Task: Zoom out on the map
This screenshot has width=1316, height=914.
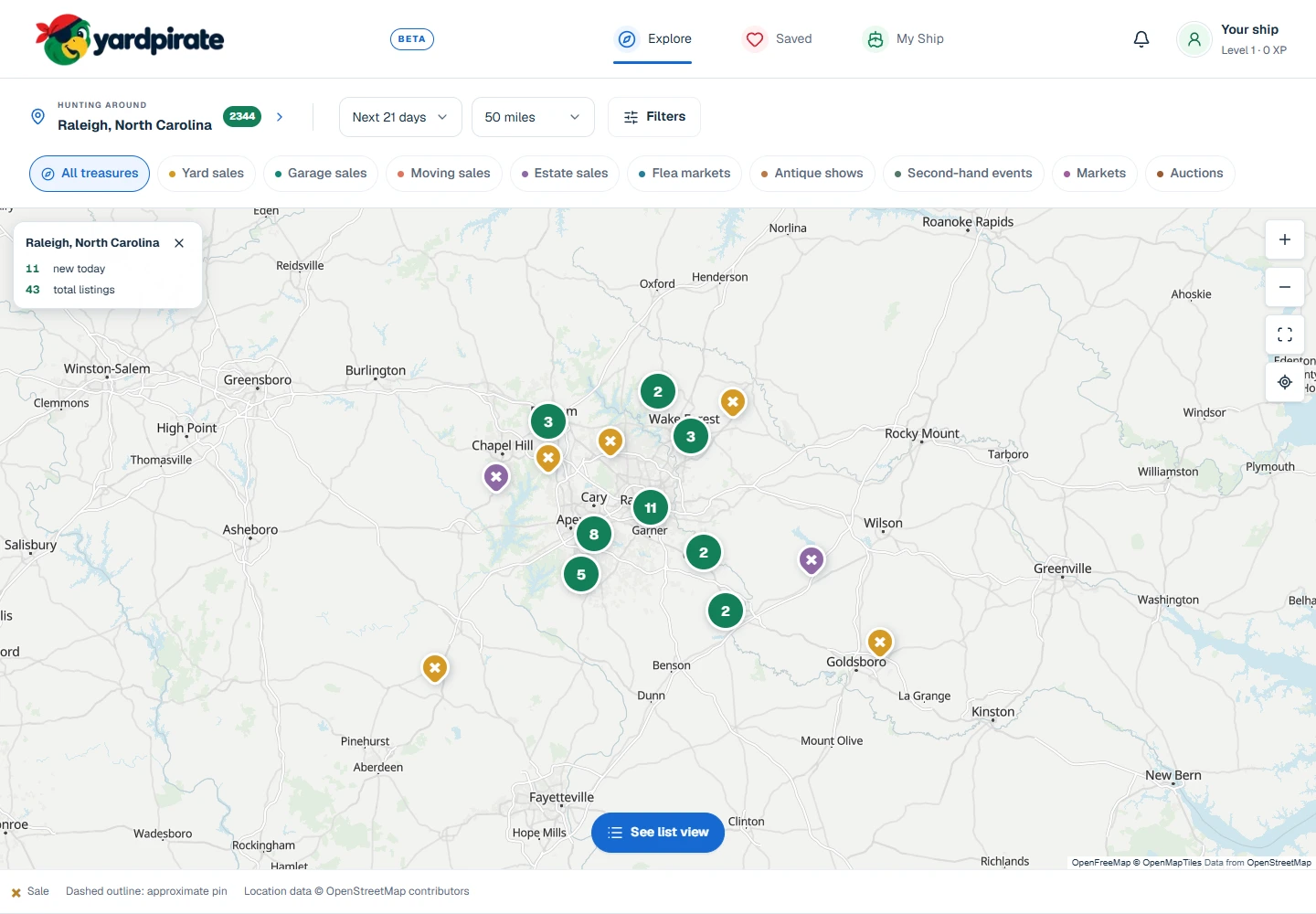Action: (x=1285, y=287)
